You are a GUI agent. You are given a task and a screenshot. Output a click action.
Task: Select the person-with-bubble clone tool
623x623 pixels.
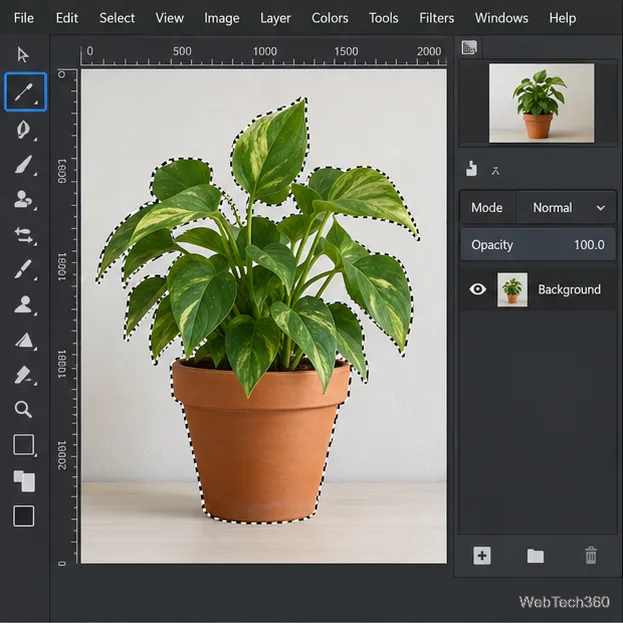click(x=24, y=199)
